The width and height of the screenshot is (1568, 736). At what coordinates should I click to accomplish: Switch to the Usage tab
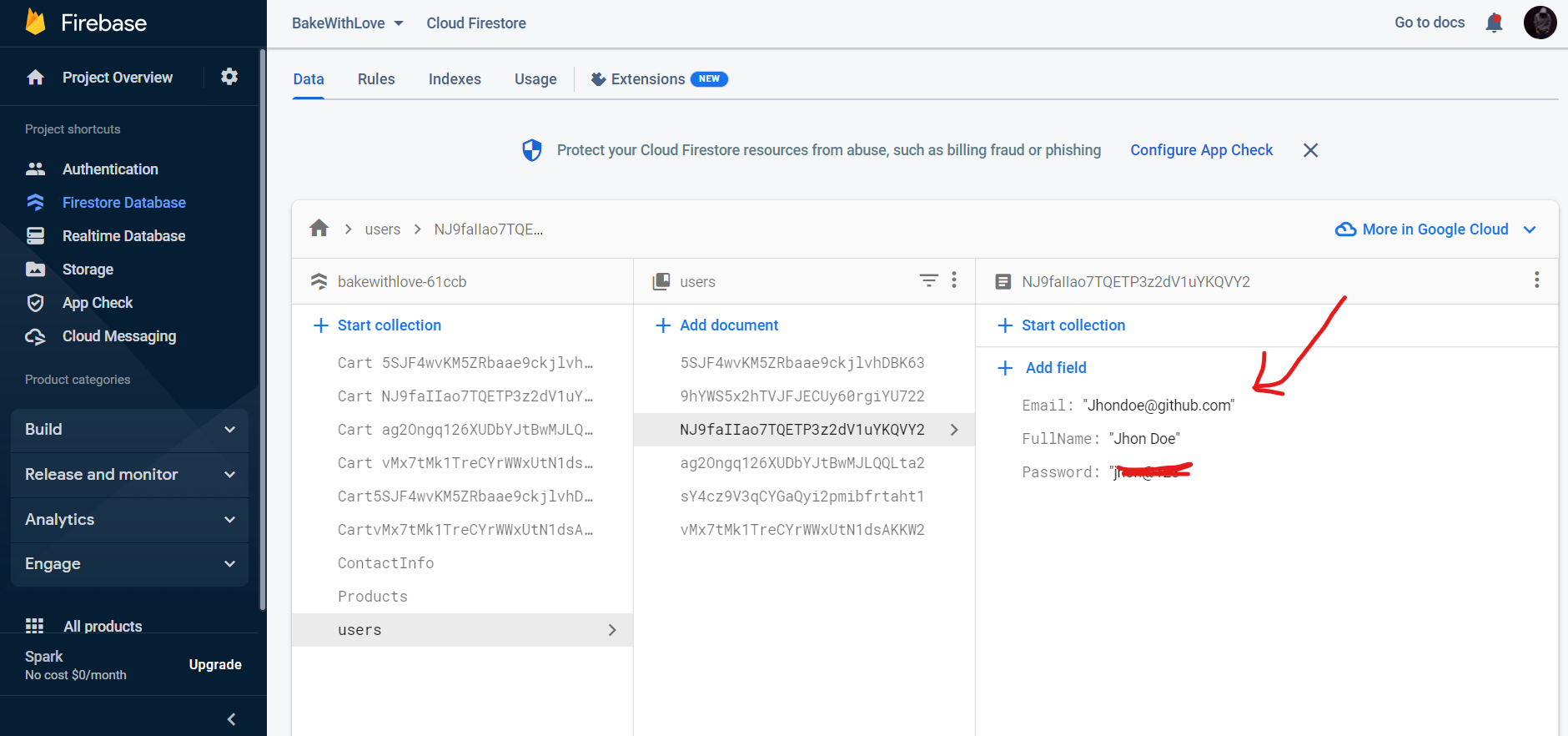pyautogui.click(x=535, y=79)
